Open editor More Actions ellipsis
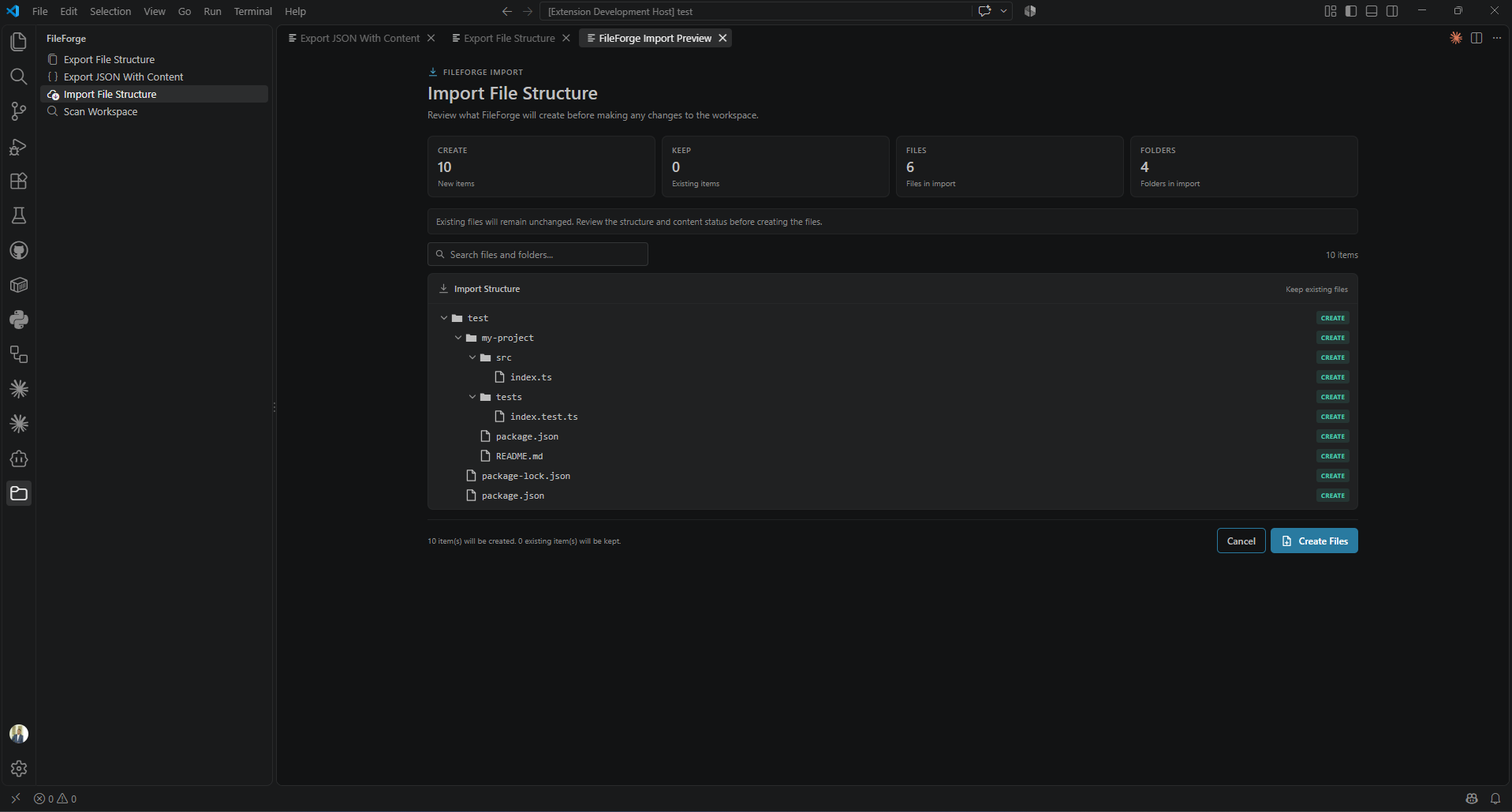The image size is (1512, 812). click(1497, 38)
